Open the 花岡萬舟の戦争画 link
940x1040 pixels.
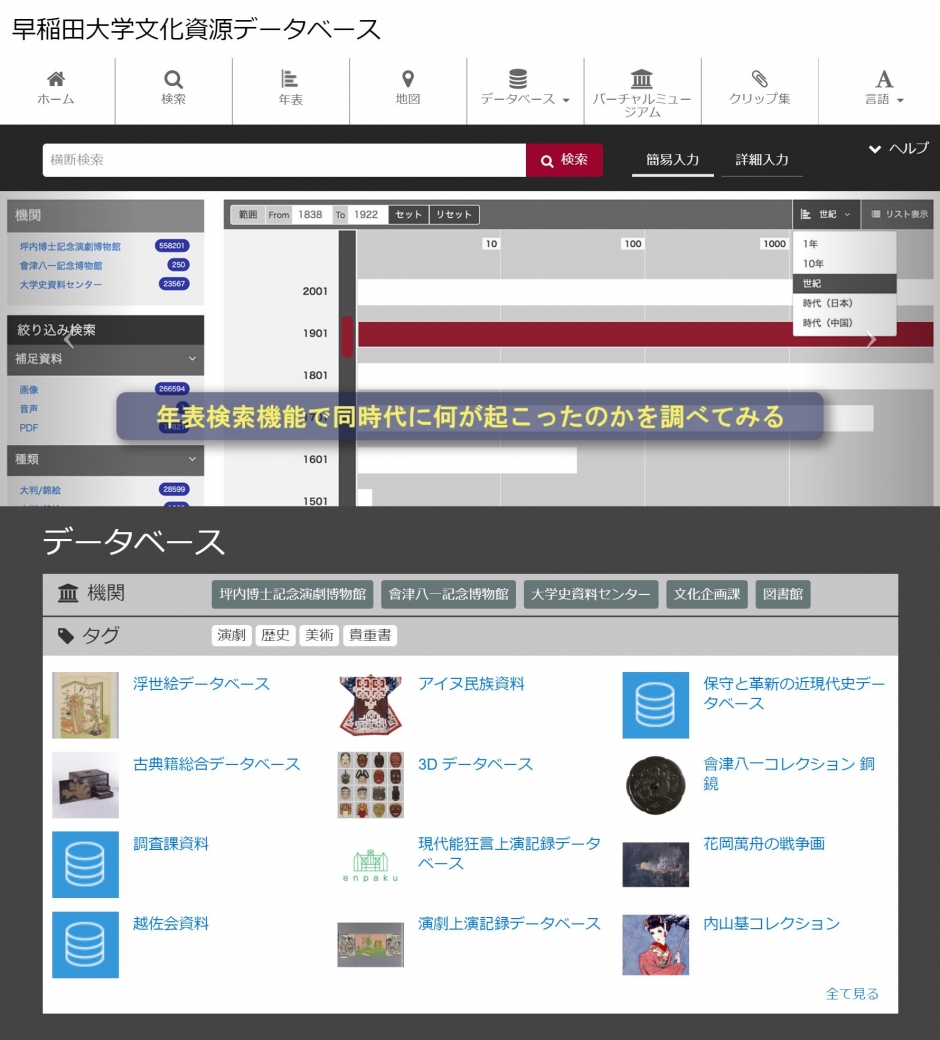(x=764, y=844)
